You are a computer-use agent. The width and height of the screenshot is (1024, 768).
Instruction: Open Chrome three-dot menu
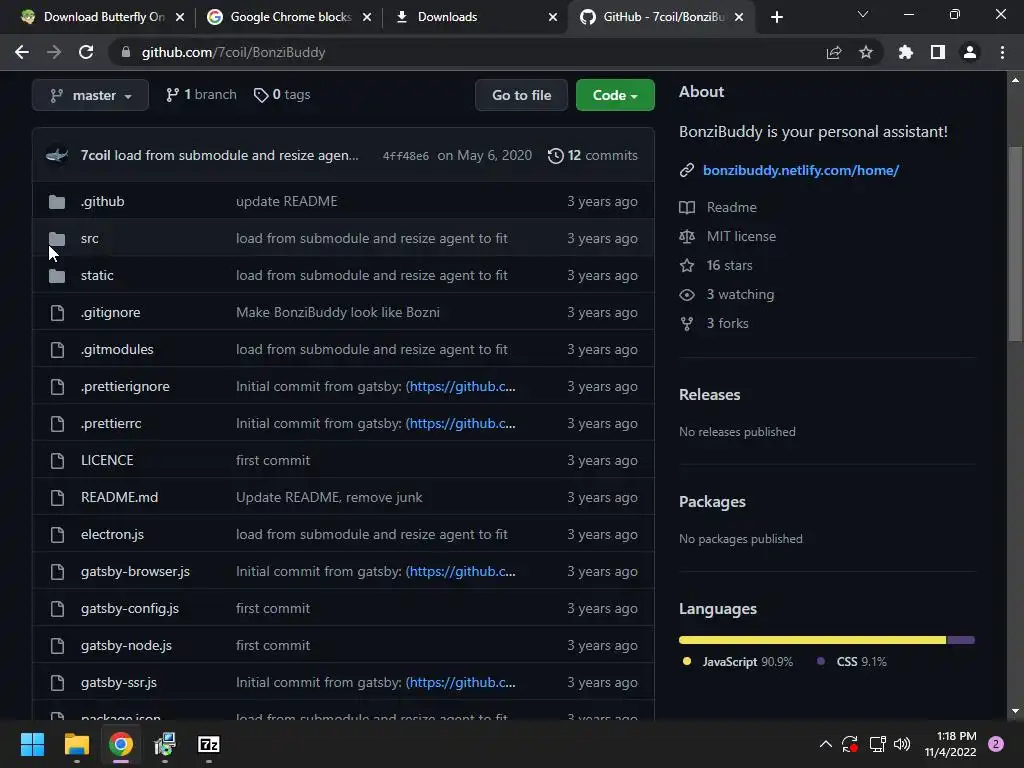click(x=1002, y=52)
